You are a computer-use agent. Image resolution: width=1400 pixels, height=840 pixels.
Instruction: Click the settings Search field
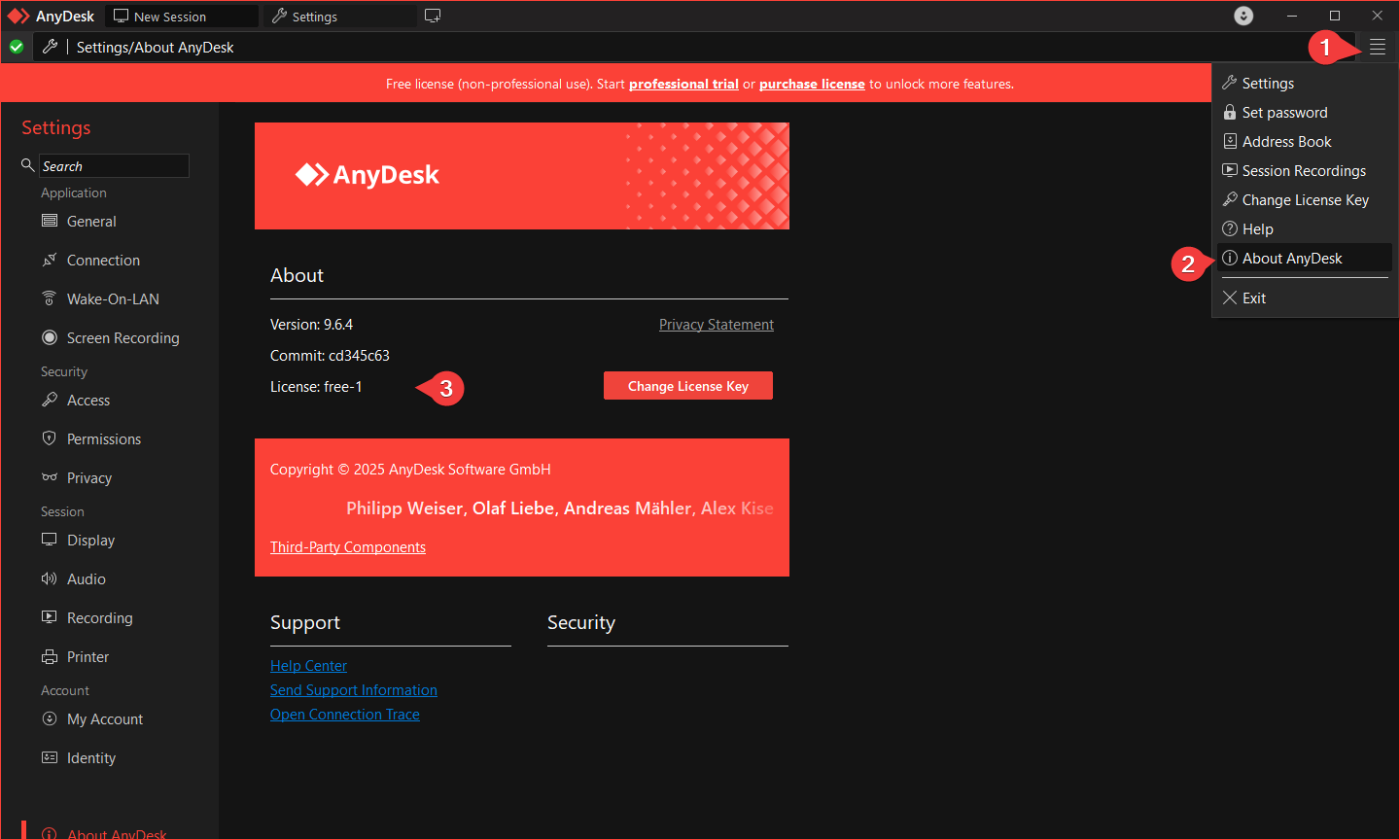pyautogui.click(x=113, y=166)
